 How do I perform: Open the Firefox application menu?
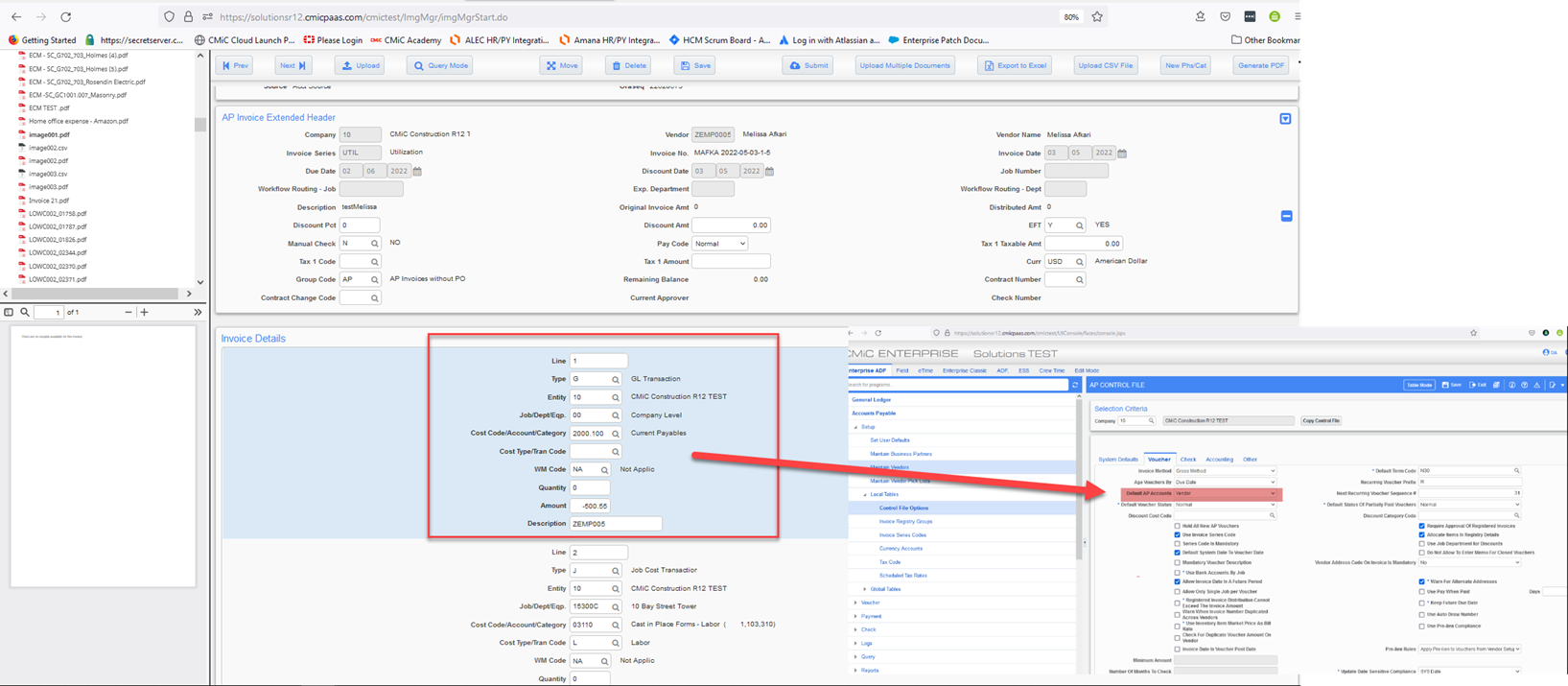1297,17
